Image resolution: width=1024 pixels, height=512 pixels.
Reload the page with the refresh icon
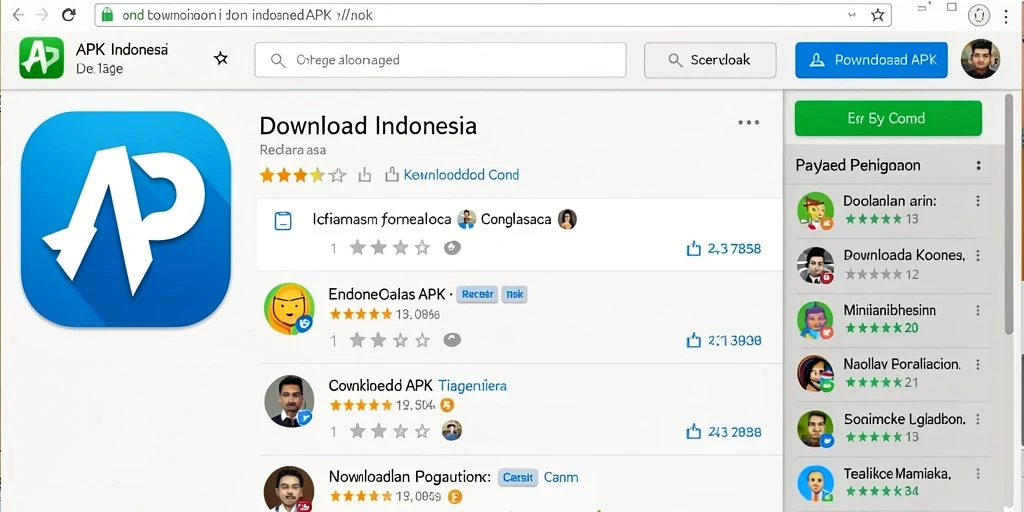coord(69,14)
